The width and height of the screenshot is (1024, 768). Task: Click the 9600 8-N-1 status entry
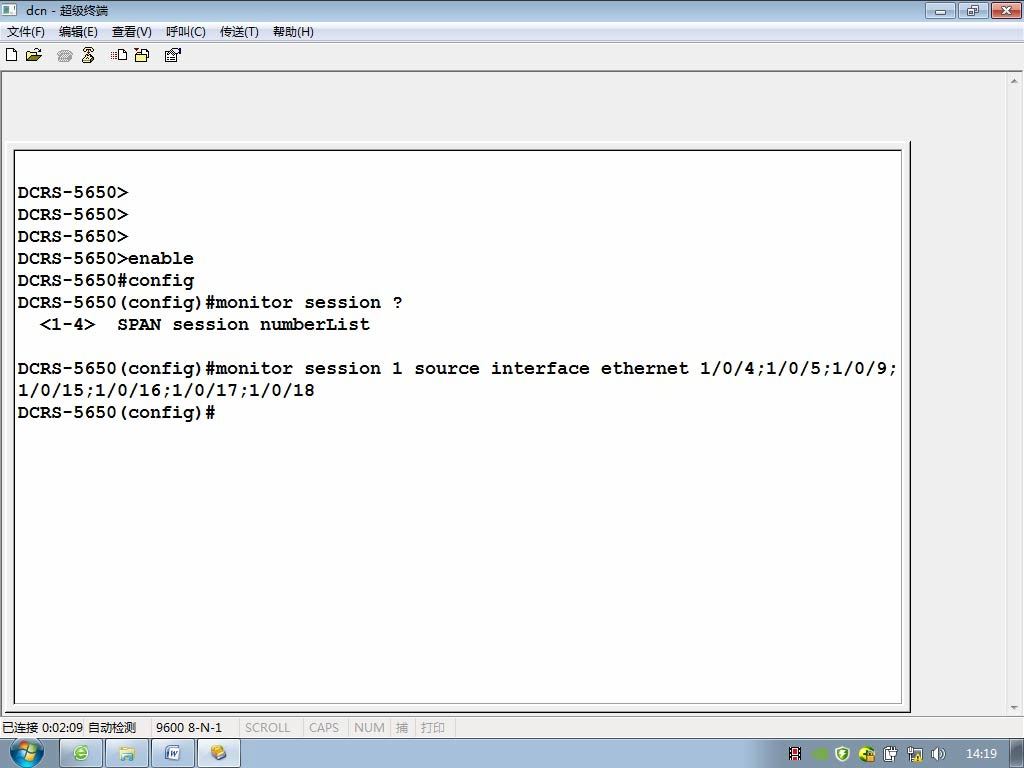pyautogui.click(x=189, y=728)
